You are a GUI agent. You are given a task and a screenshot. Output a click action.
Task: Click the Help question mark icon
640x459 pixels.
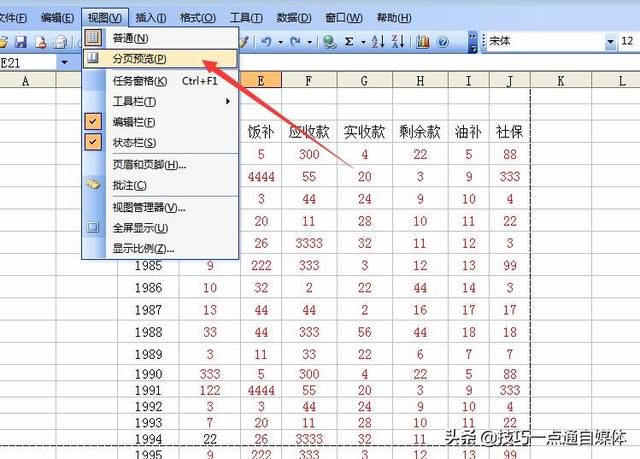point(442,42)
